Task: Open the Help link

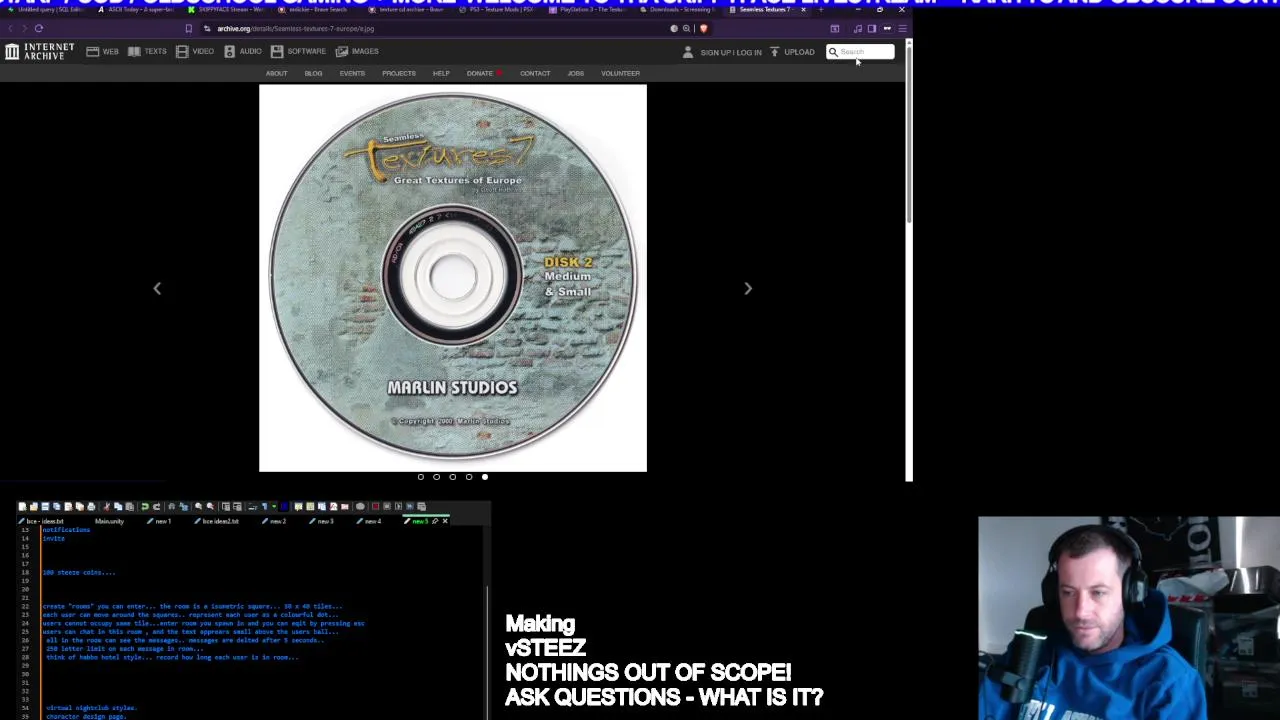Action: click(x=441, y=73)
